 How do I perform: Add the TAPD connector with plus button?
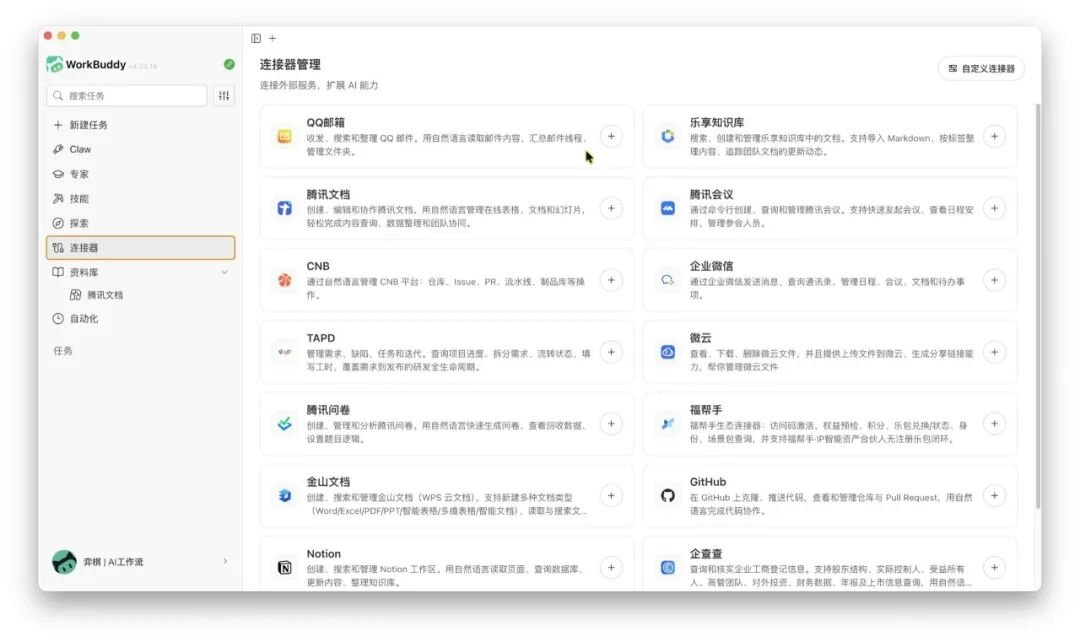point(611,352)
